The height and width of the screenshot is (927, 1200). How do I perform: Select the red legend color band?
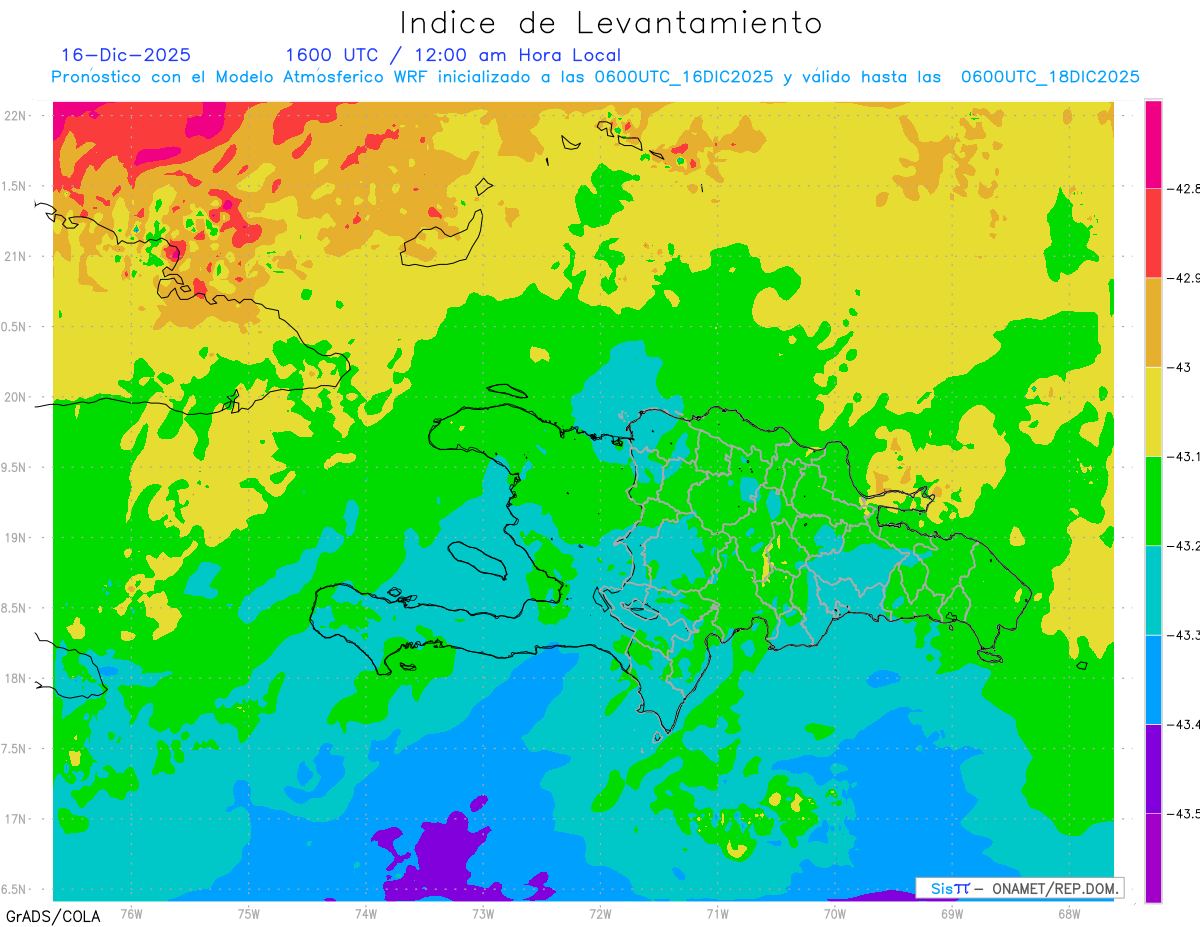[1153, 233]
